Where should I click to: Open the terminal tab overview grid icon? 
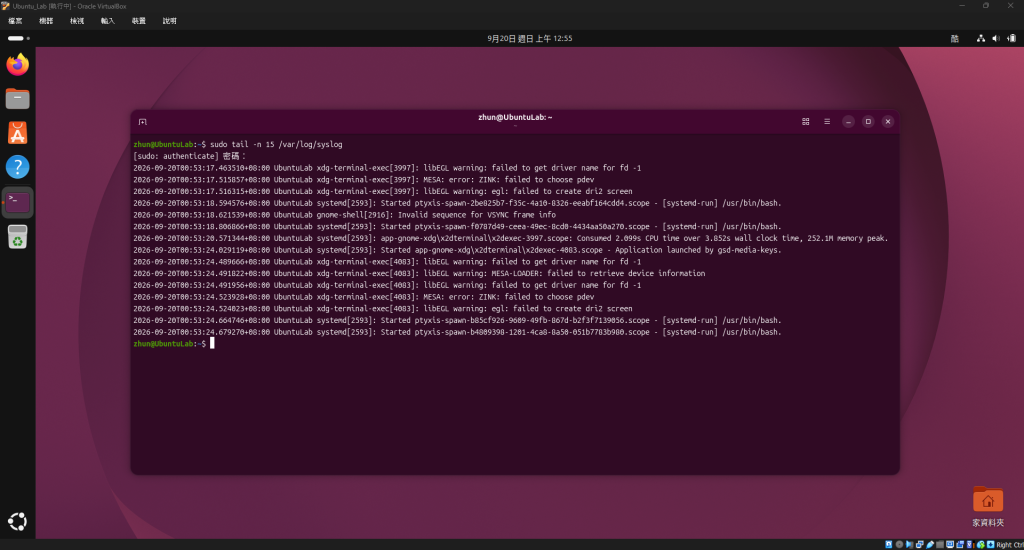click(806, 121)
